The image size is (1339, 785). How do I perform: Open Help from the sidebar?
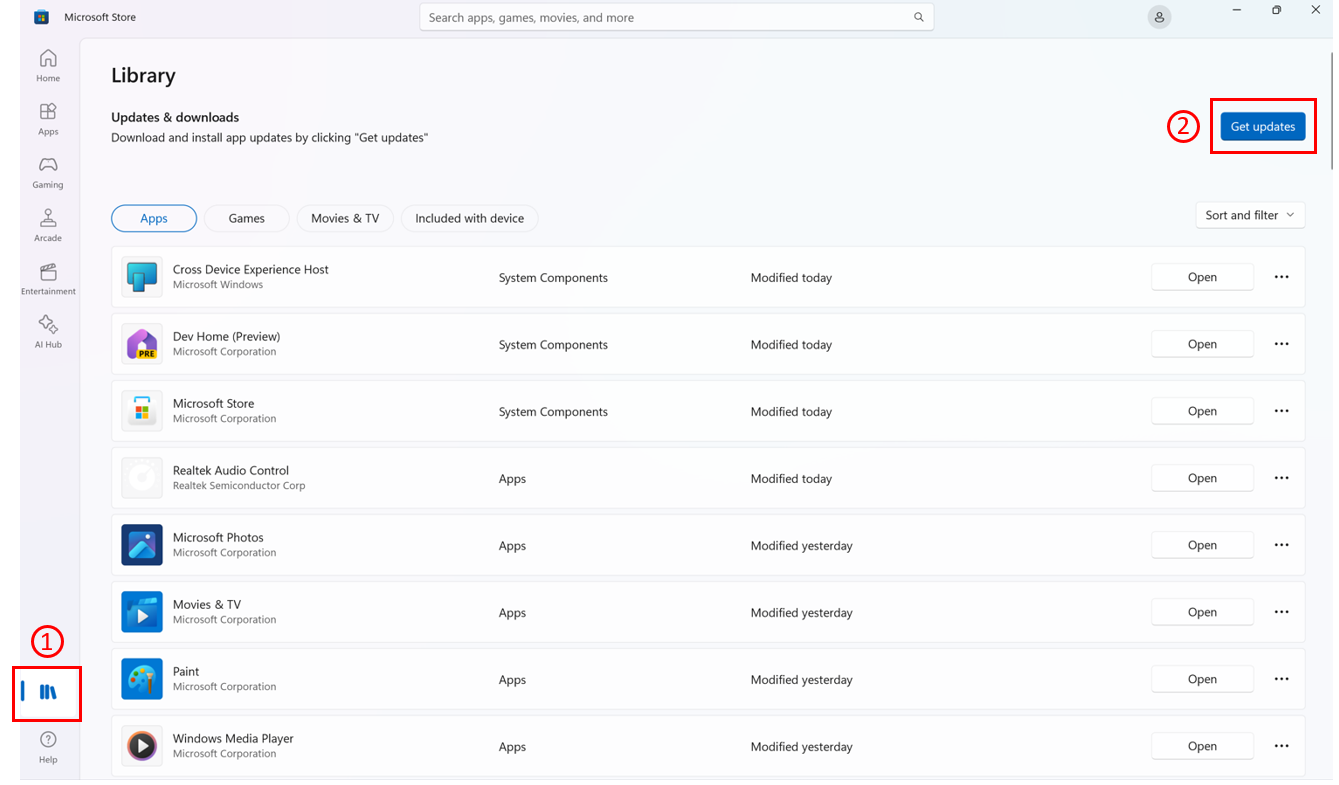[x=48, y=746]
